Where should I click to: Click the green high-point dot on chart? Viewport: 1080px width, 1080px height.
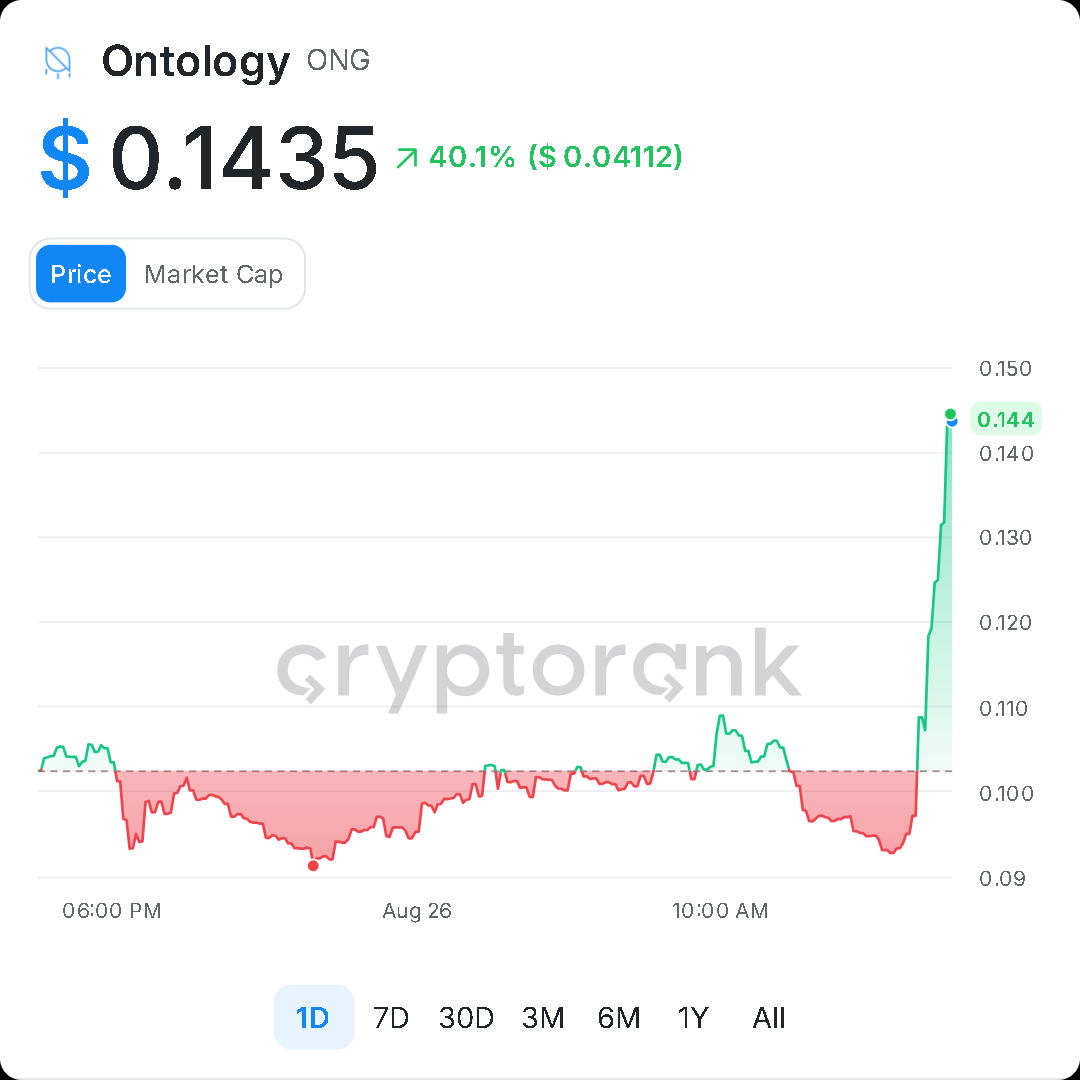pos(950,413)
